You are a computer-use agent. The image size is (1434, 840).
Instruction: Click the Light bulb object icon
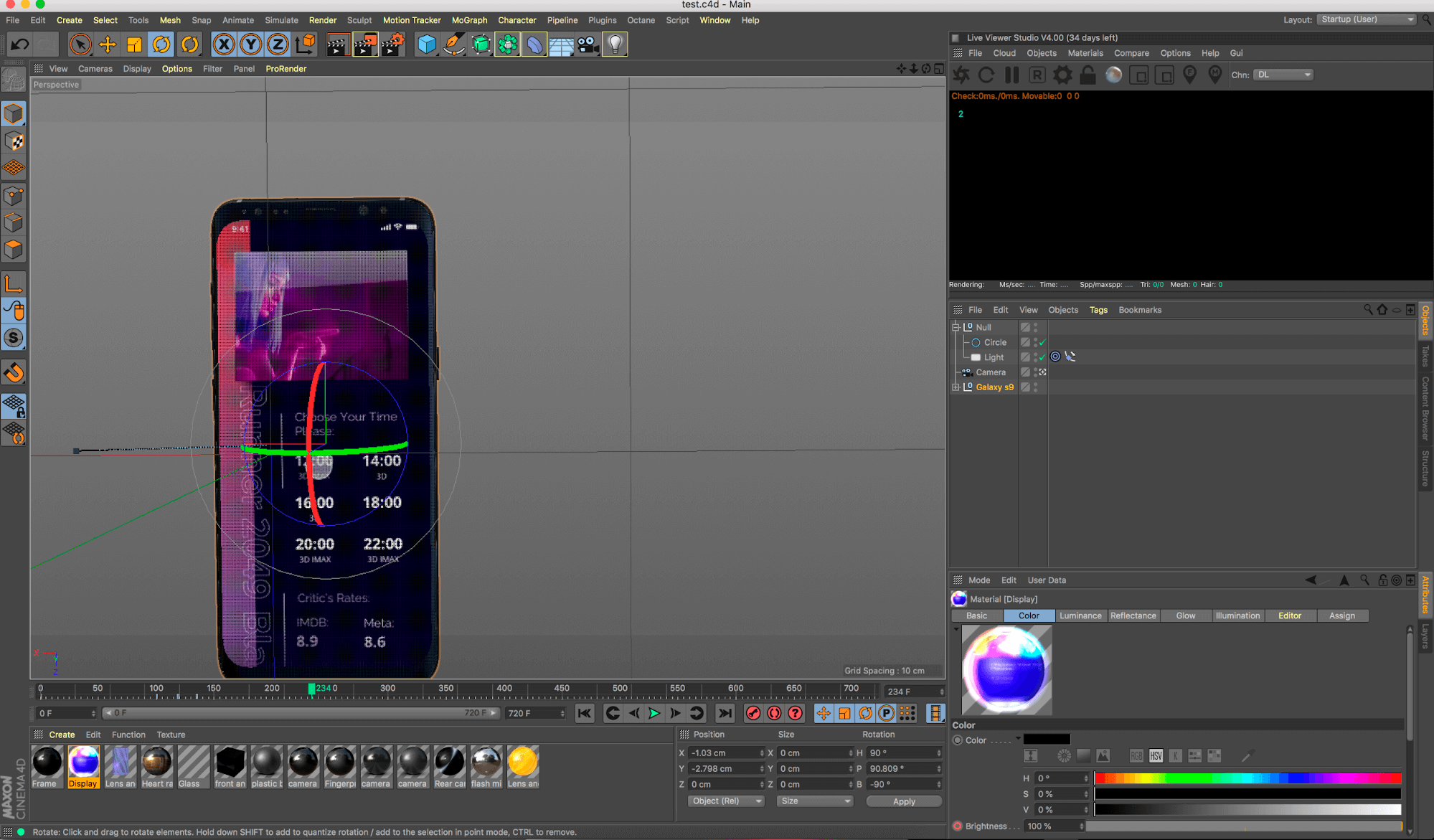click(x=615, y=44)
